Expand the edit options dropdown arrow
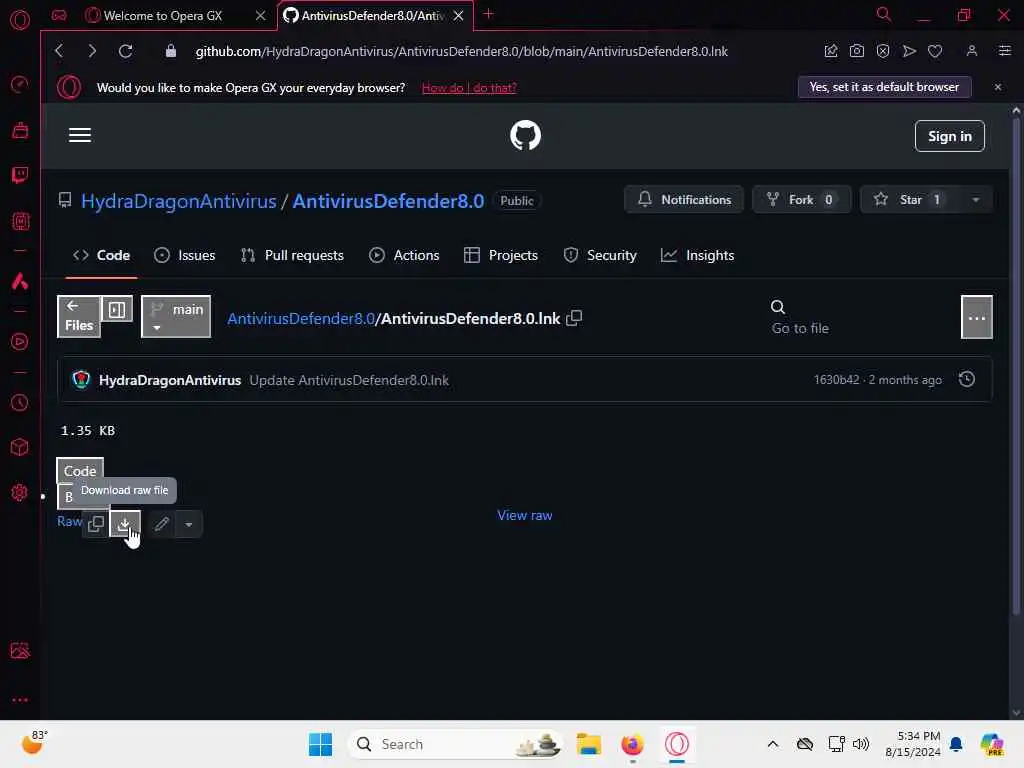Image resolution: width=1024 pixels, height=768 pixels. 189,524
